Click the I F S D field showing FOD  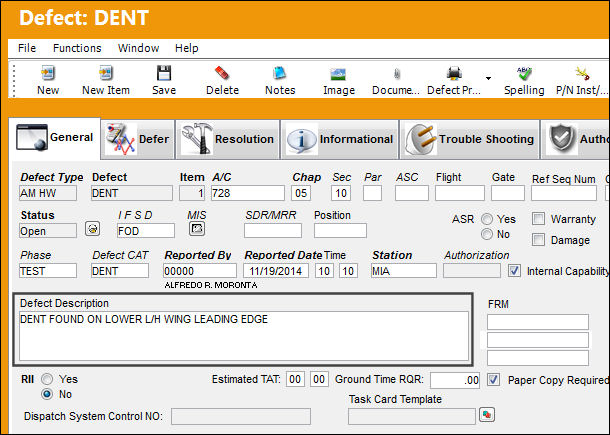point(146,231)
